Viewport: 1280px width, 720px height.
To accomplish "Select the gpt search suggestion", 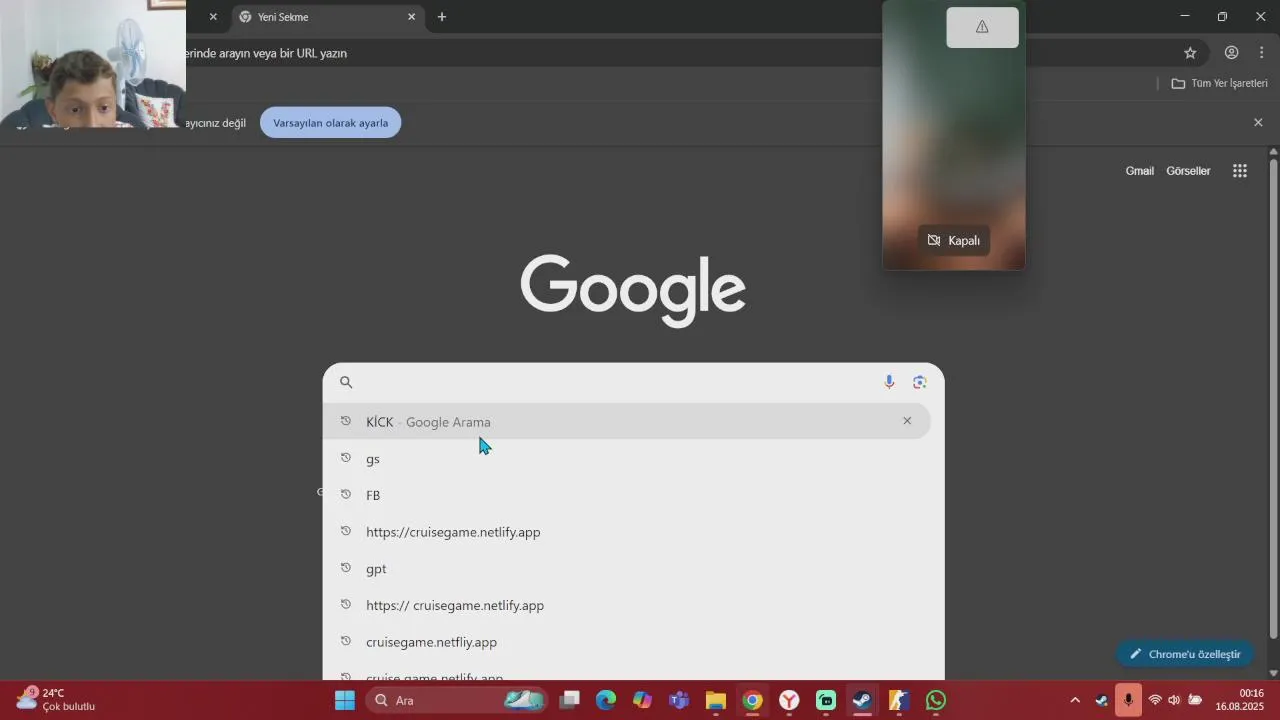I will 628,568.
